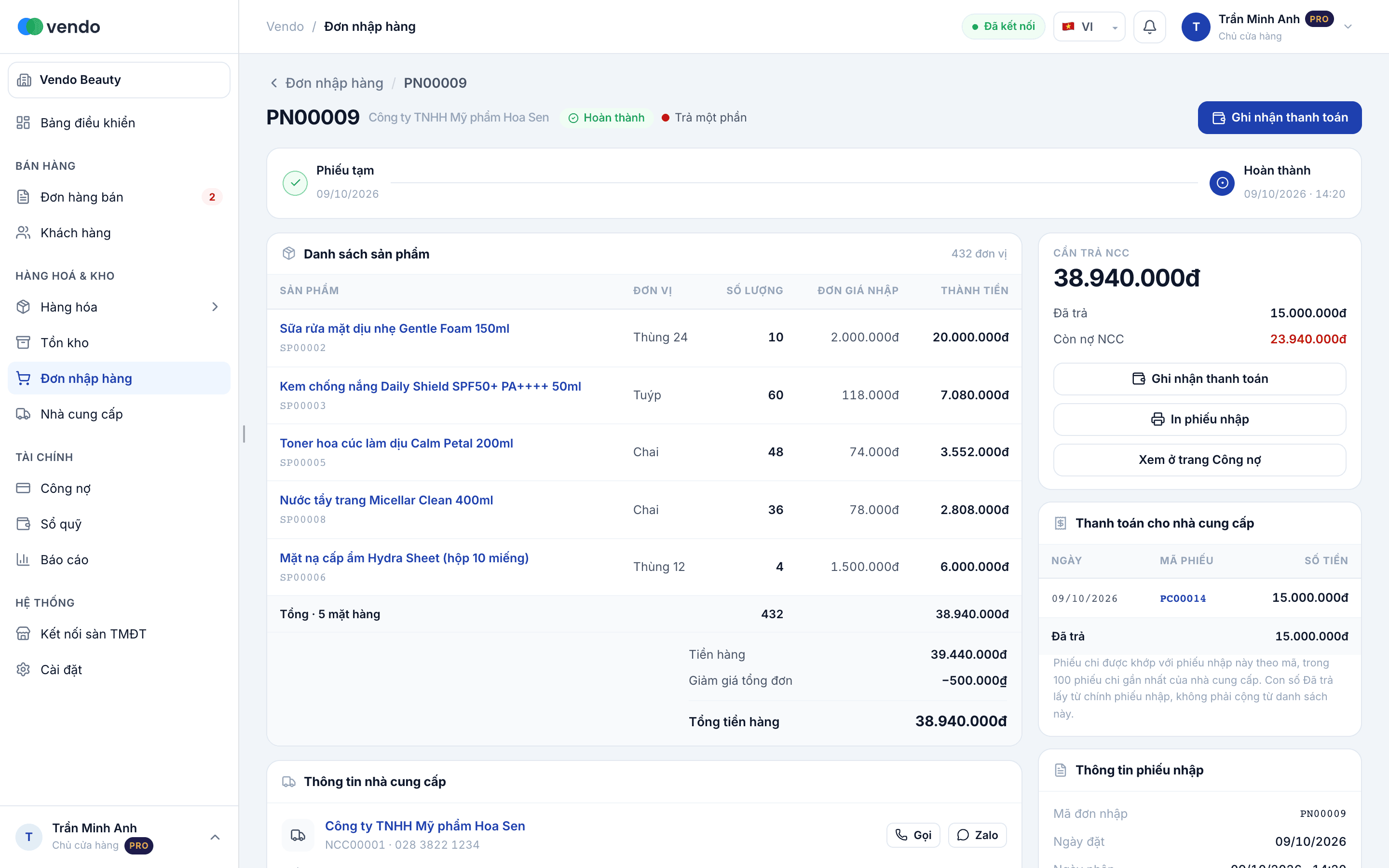Viewport: 1389px width, 868px height.
Task: Click the back arrow beside Đơn nhập hàng
Action: (x=274, y=83)
